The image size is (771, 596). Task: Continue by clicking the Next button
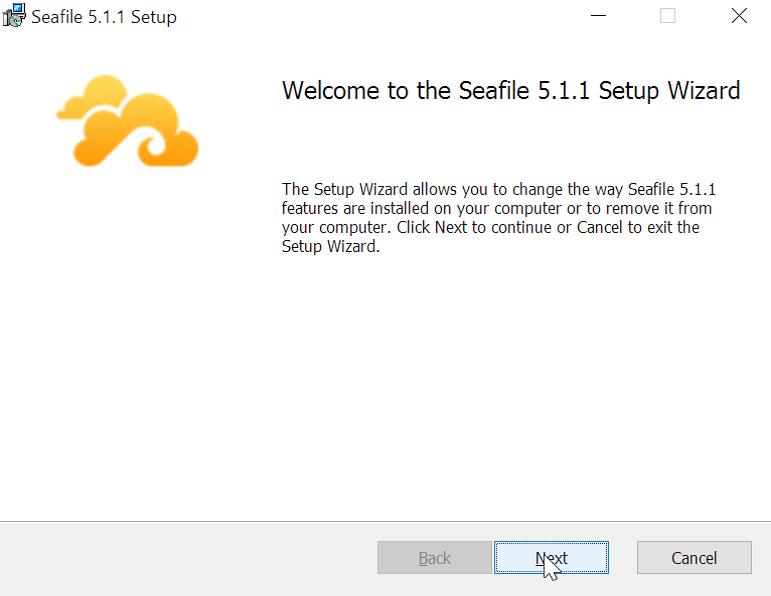tap(551, 558)
